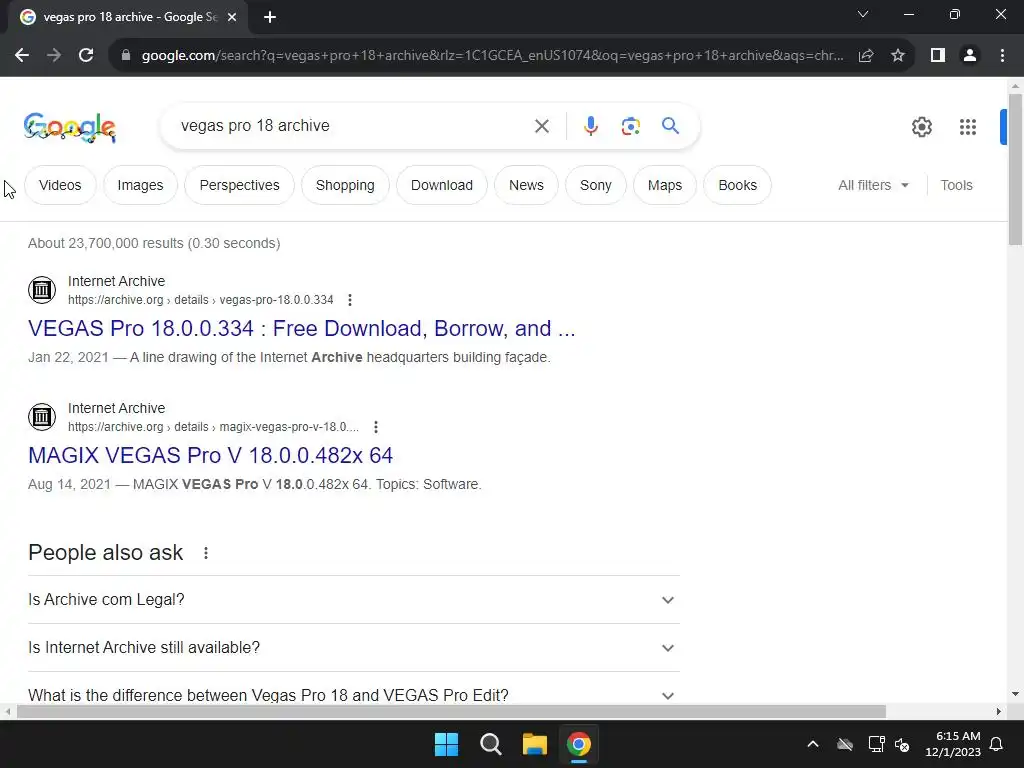Close the vegas pro 18 archive tab
The image size is (1024, 768).
click(x=232, y=17)
